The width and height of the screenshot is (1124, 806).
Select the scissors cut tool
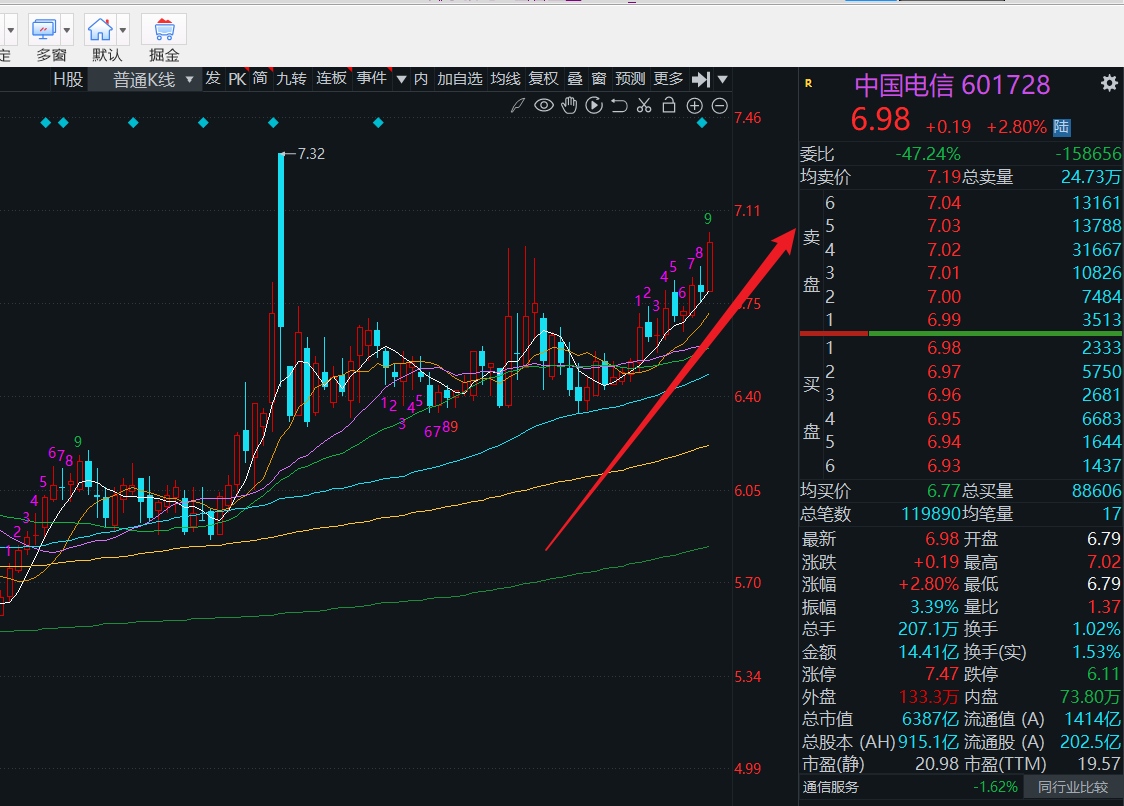click(644, 105)
